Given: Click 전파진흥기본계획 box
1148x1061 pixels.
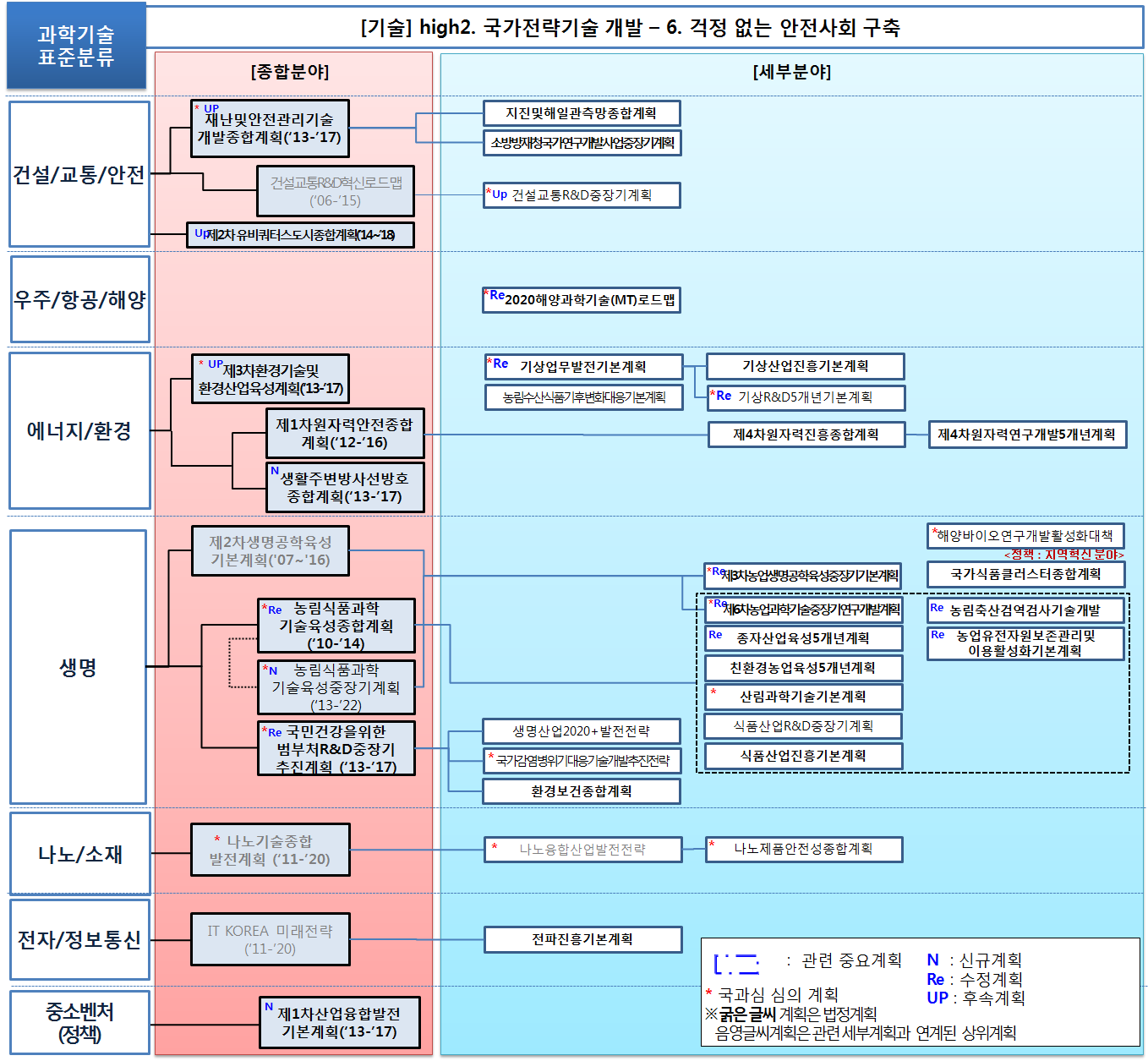Looking at the screenshot, I should click(x=583, y=939).
